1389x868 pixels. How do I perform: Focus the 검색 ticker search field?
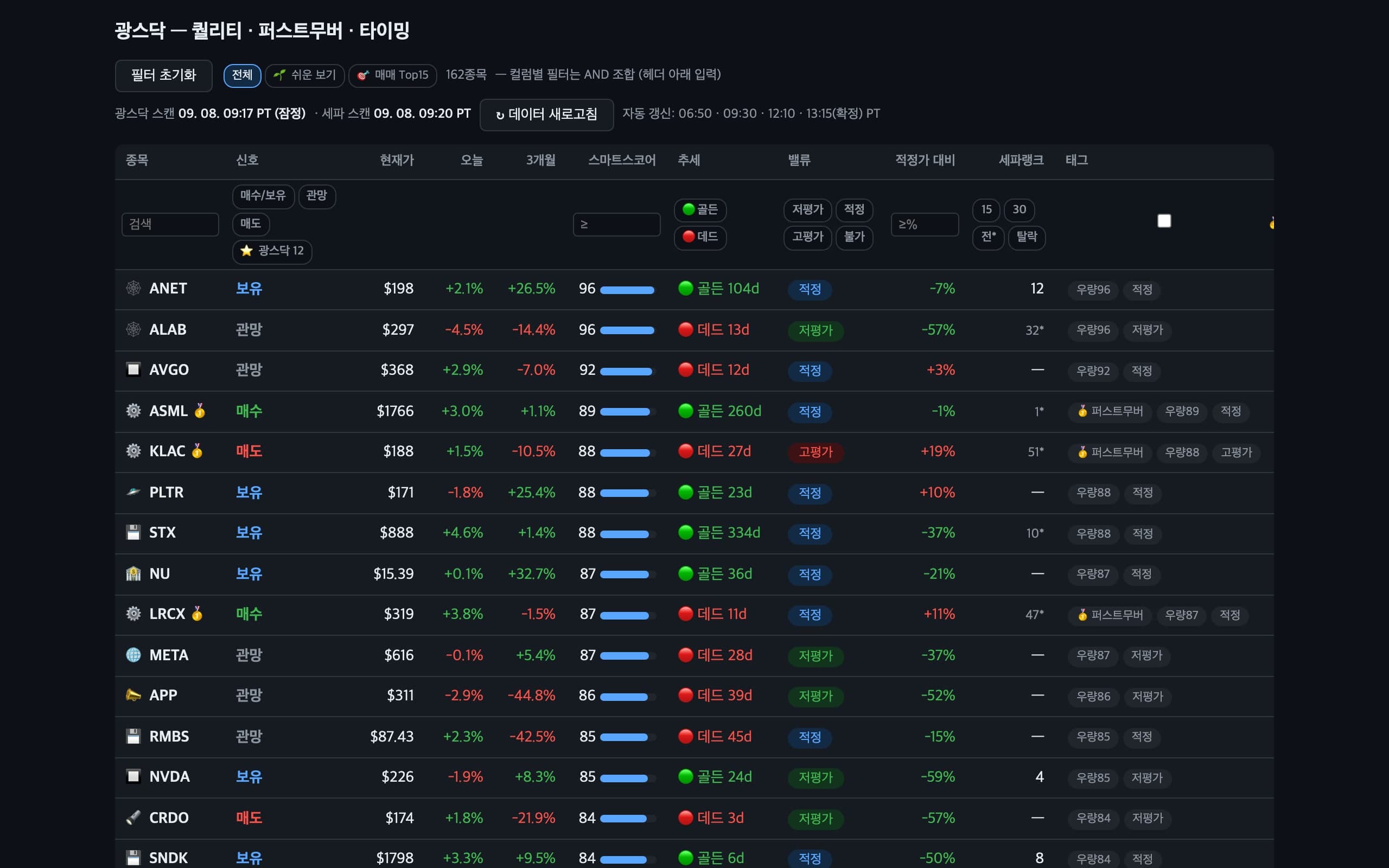click(x=170, y=225)
